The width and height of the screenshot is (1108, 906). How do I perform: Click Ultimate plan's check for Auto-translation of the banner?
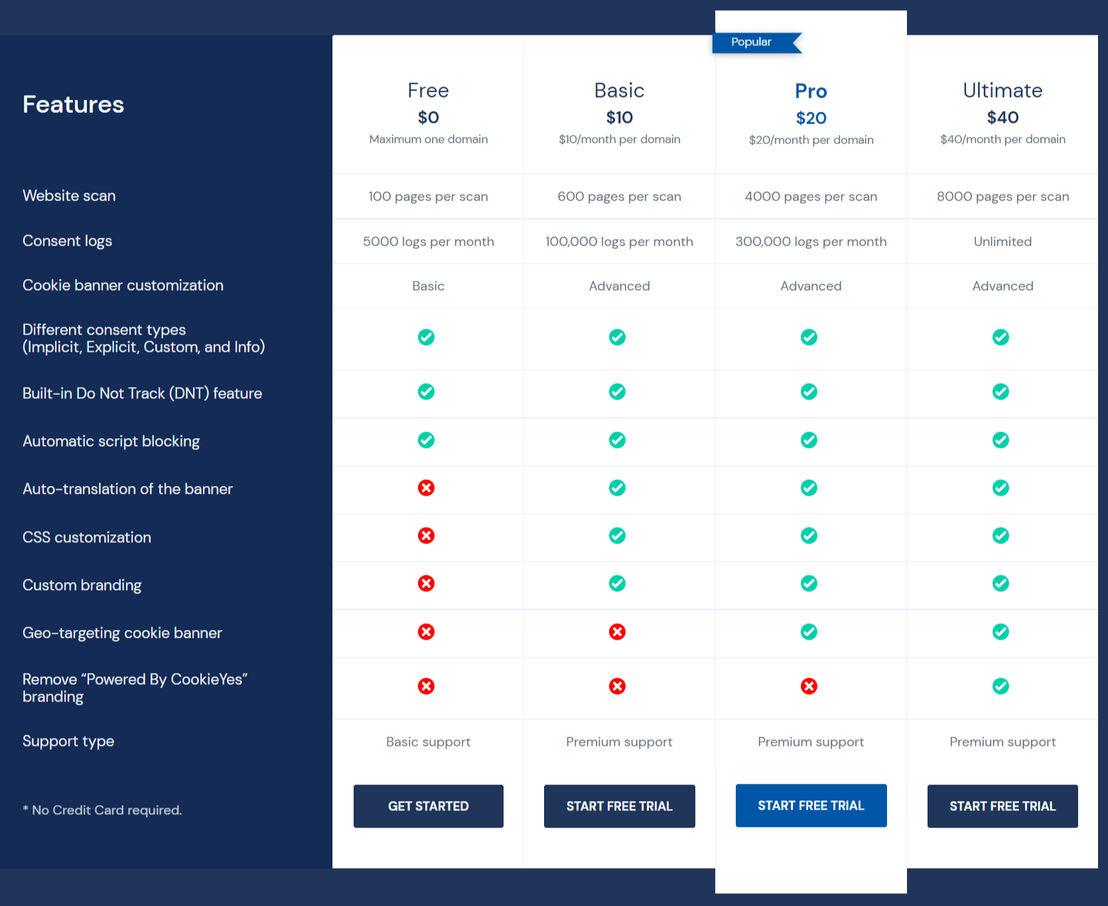pyautogui.click(x=1001, y=488)
